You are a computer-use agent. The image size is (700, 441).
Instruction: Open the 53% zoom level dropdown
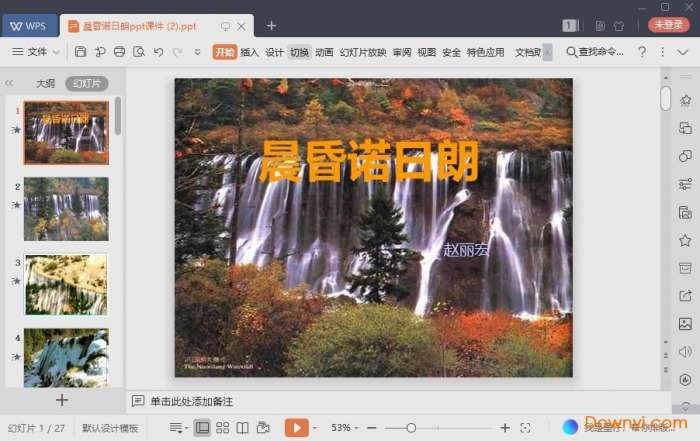344,428
